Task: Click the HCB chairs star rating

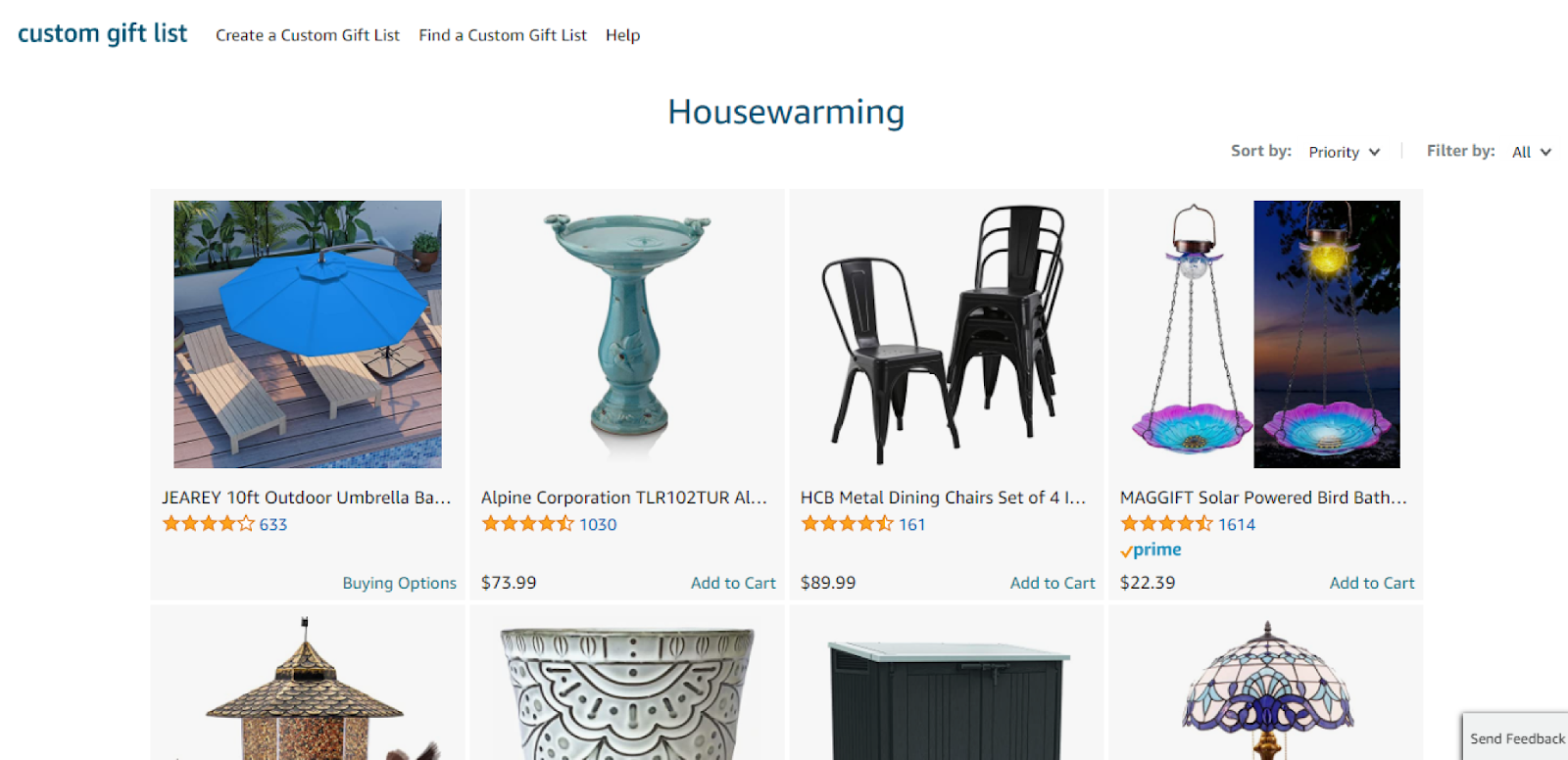Action: click(x=848, y=524)
